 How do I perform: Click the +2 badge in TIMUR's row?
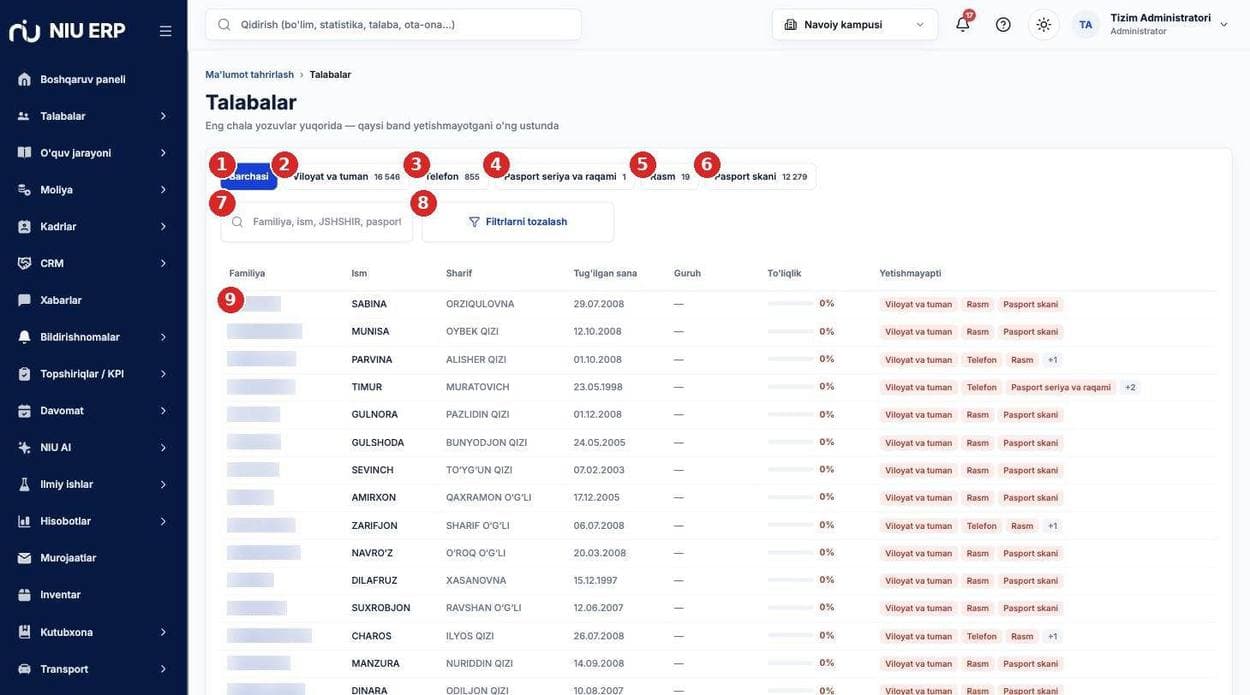1130,387
